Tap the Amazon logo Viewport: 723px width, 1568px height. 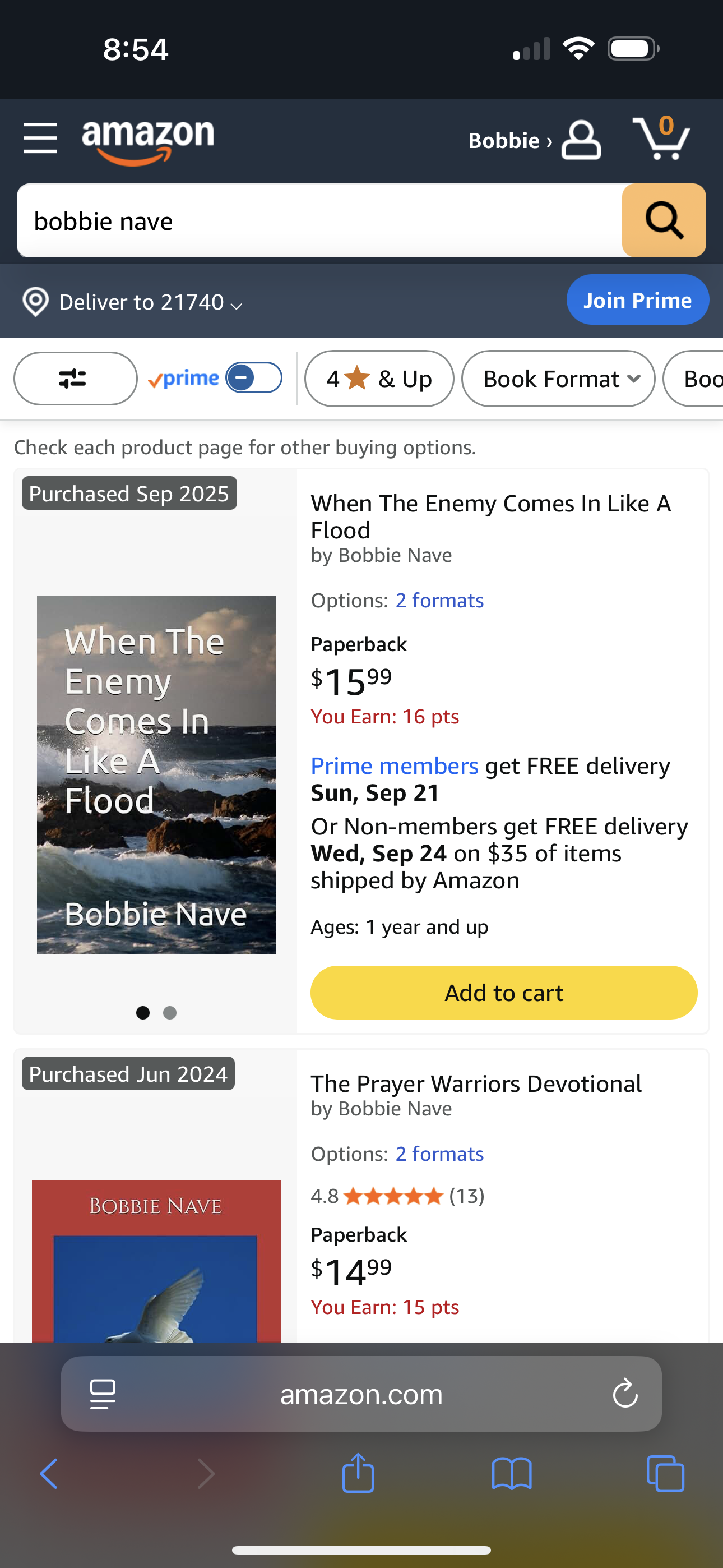coord(148,141)
